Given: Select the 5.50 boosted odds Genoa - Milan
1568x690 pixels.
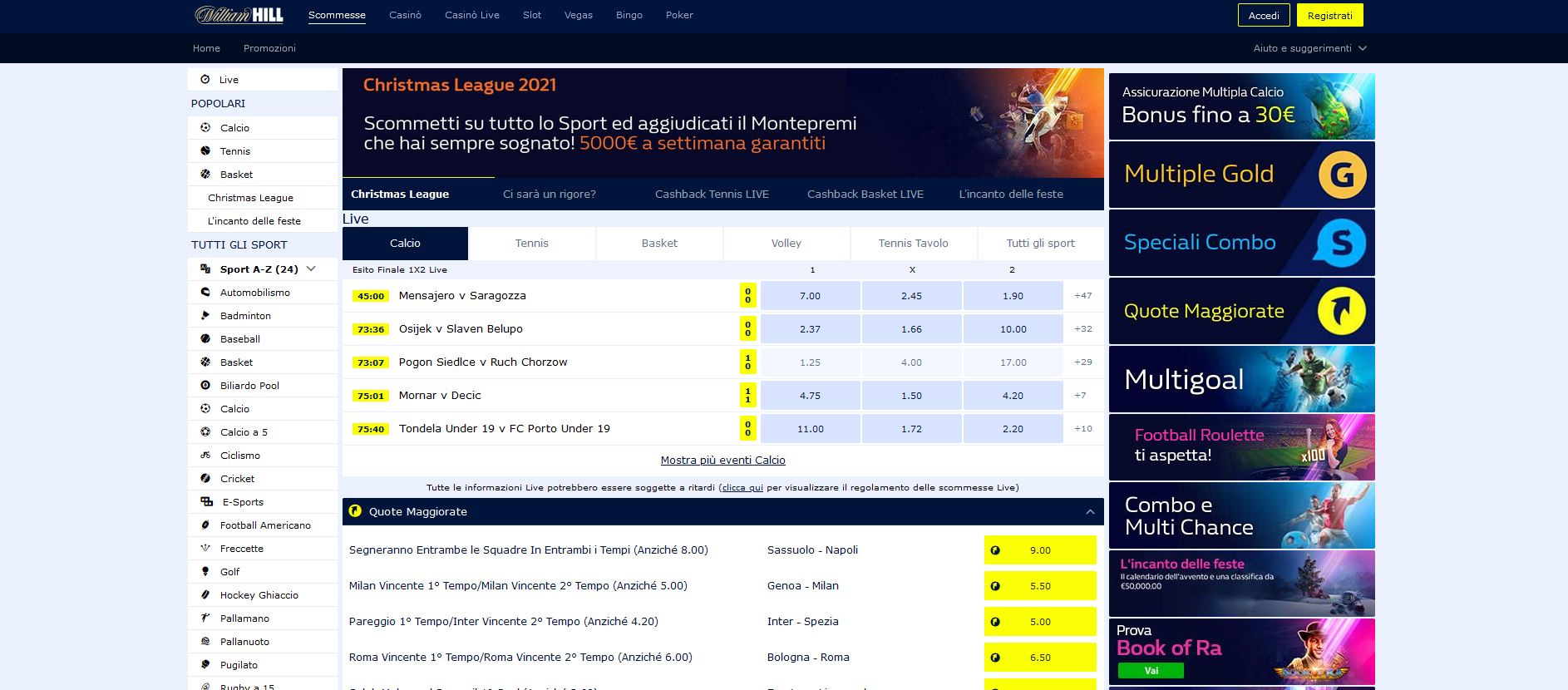Looking at the screenshot, I should [x=1040, y=586].
